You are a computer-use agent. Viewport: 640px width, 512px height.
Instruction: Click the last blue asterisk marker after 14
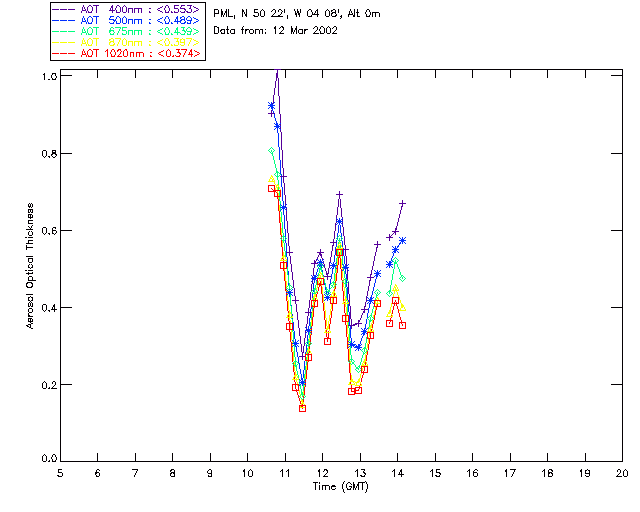(x=402, y=240)
